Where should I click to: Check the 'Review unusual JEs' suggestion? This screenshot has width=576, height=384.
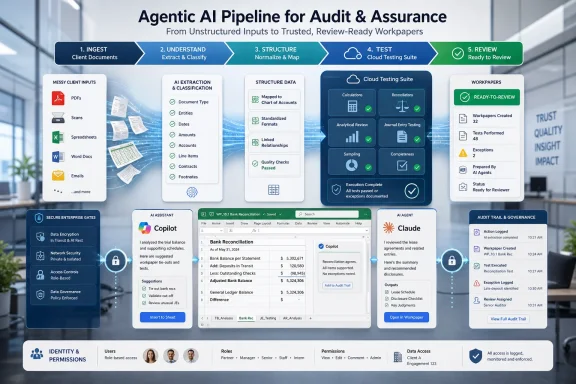144,303
